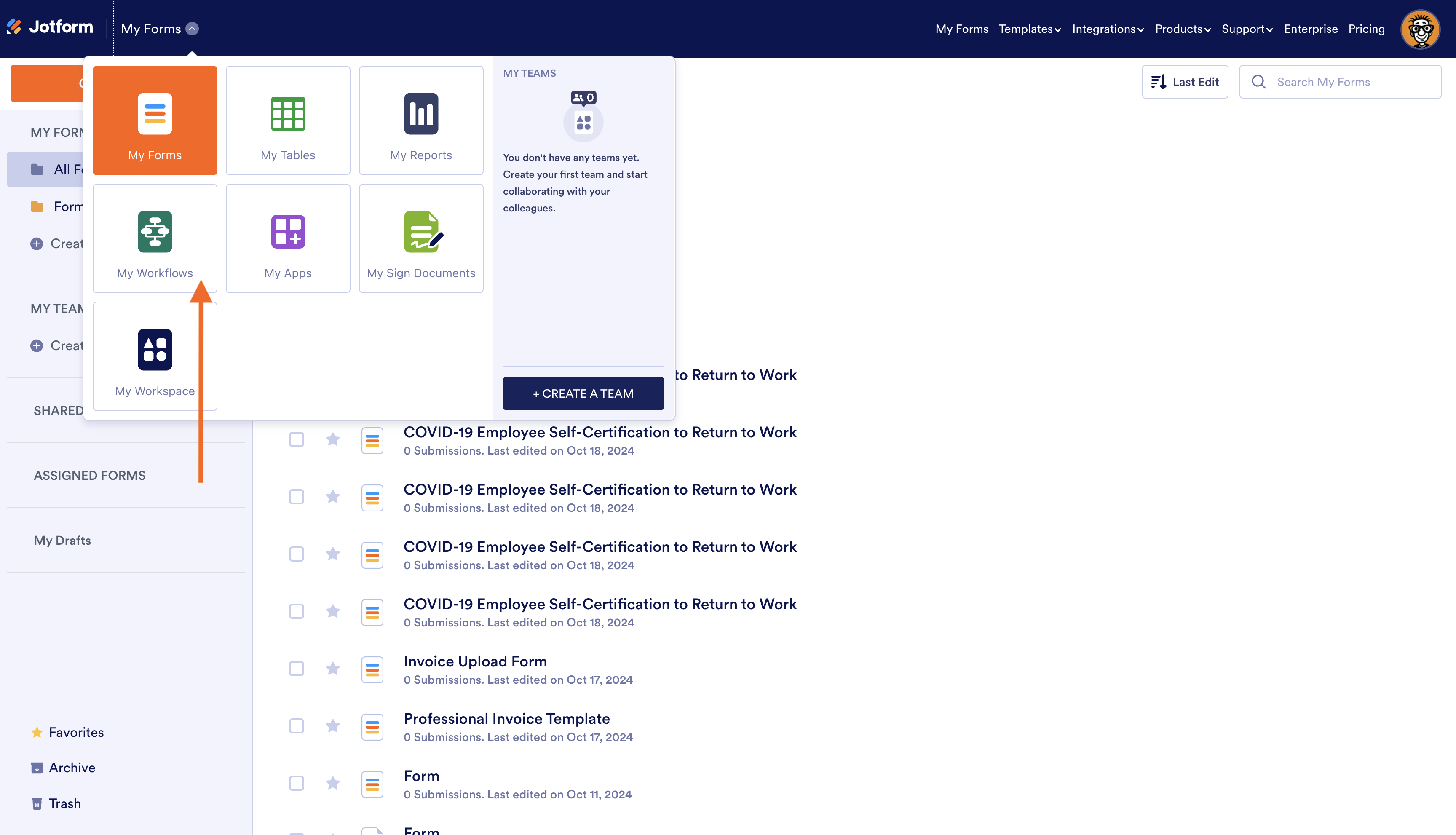Open the My Sign Documents tile
Viewport: 1456px width, 835px height.
421,238
